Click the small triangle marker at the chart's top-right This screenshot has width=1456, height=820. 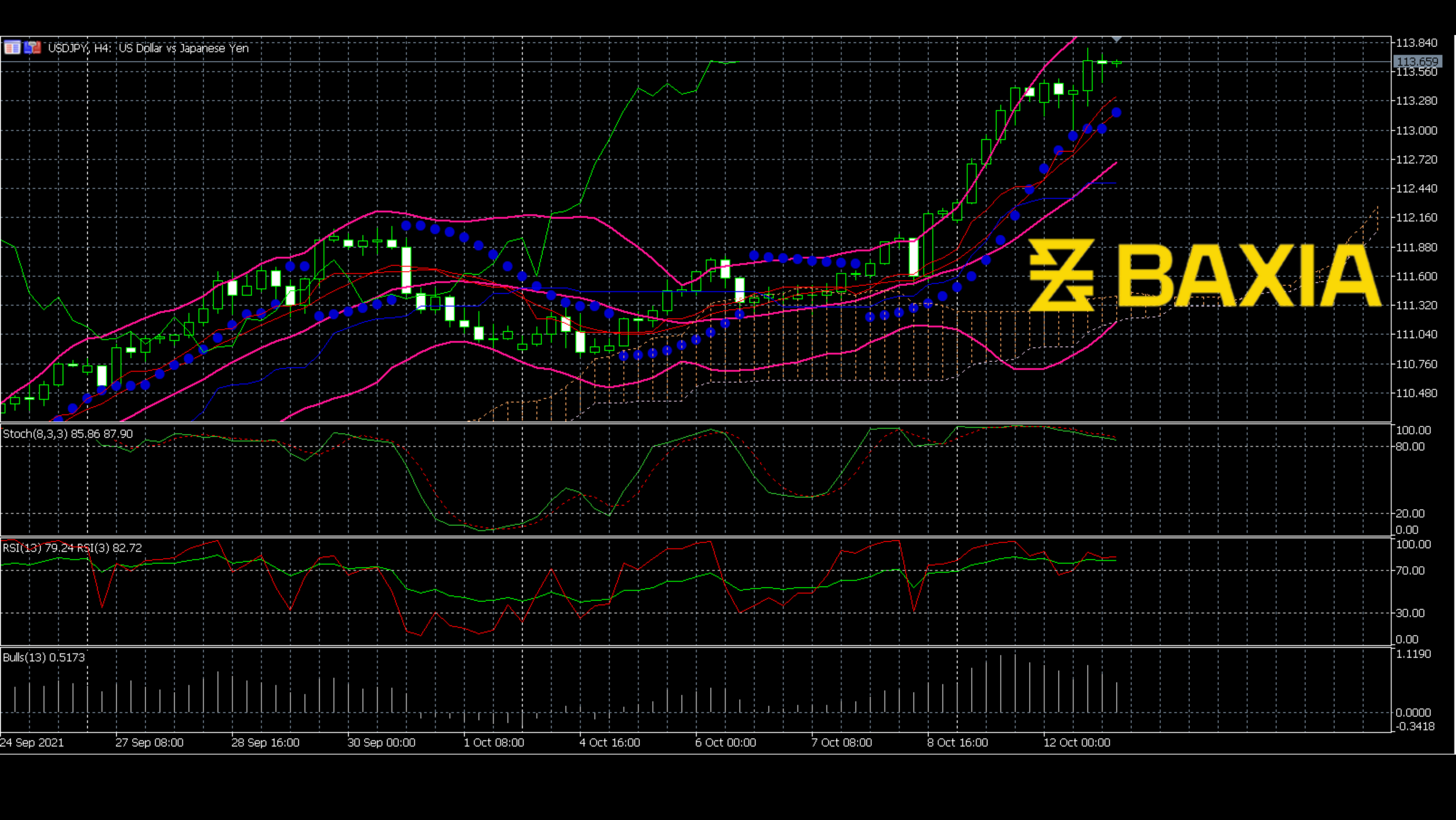coord(1116,40)
